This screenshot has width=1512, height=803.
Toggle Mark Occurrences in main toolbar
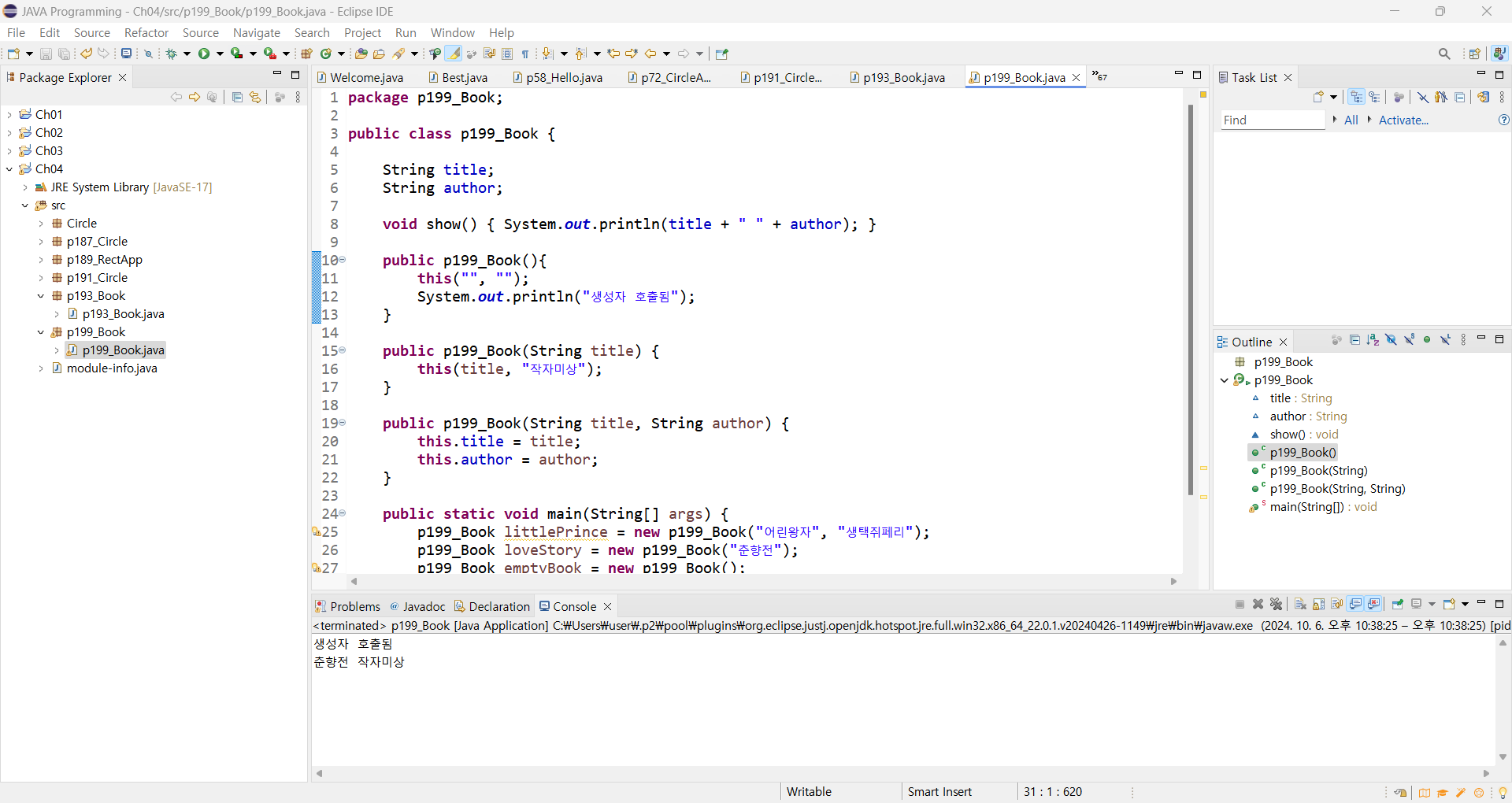click(454, 54)
